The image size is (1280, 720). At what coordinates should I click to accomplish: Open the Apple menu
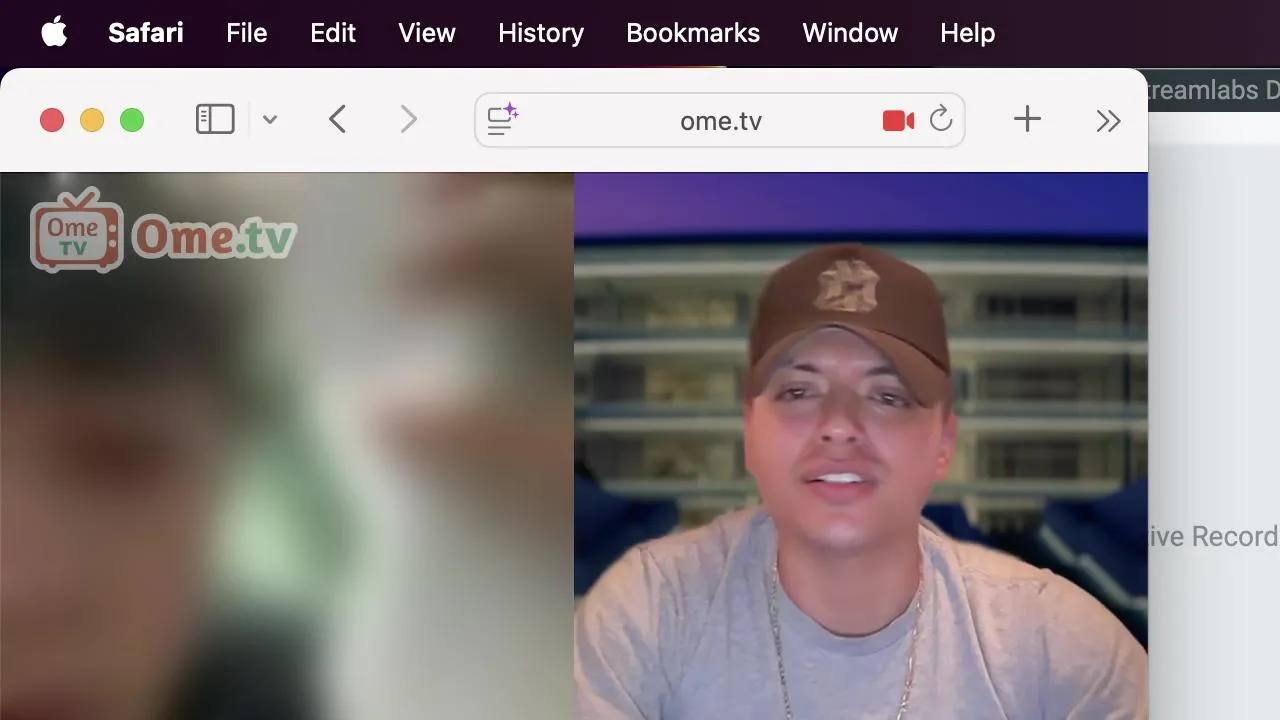[x=54, y=33]
